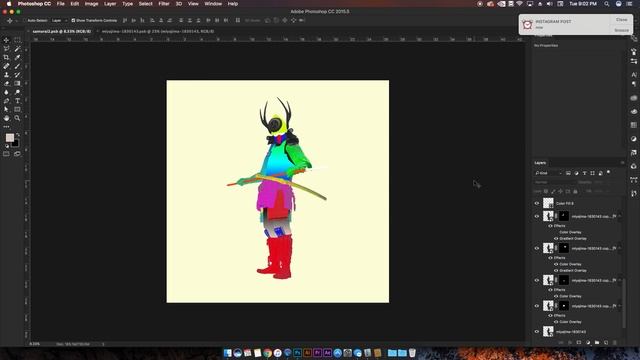Select the Hand tool
640x360 pixels.
(x=6, y=118)
